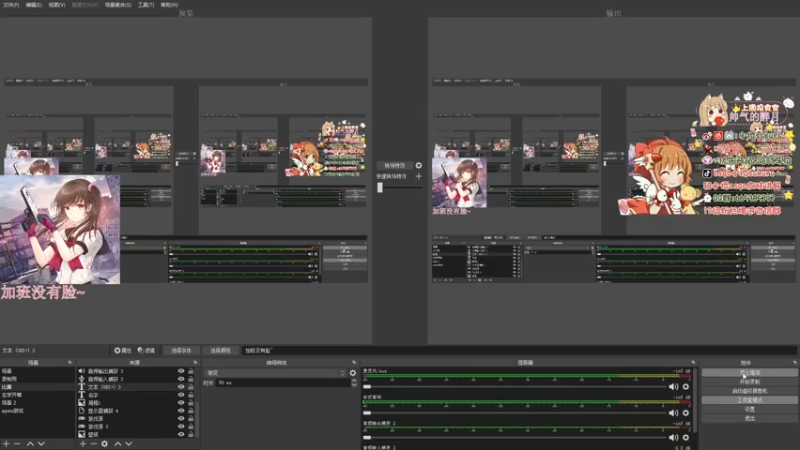Click the 麦克风/Aux volume slider
The width and height of the screenshot is (800, 450).
(x=515, y=387)
